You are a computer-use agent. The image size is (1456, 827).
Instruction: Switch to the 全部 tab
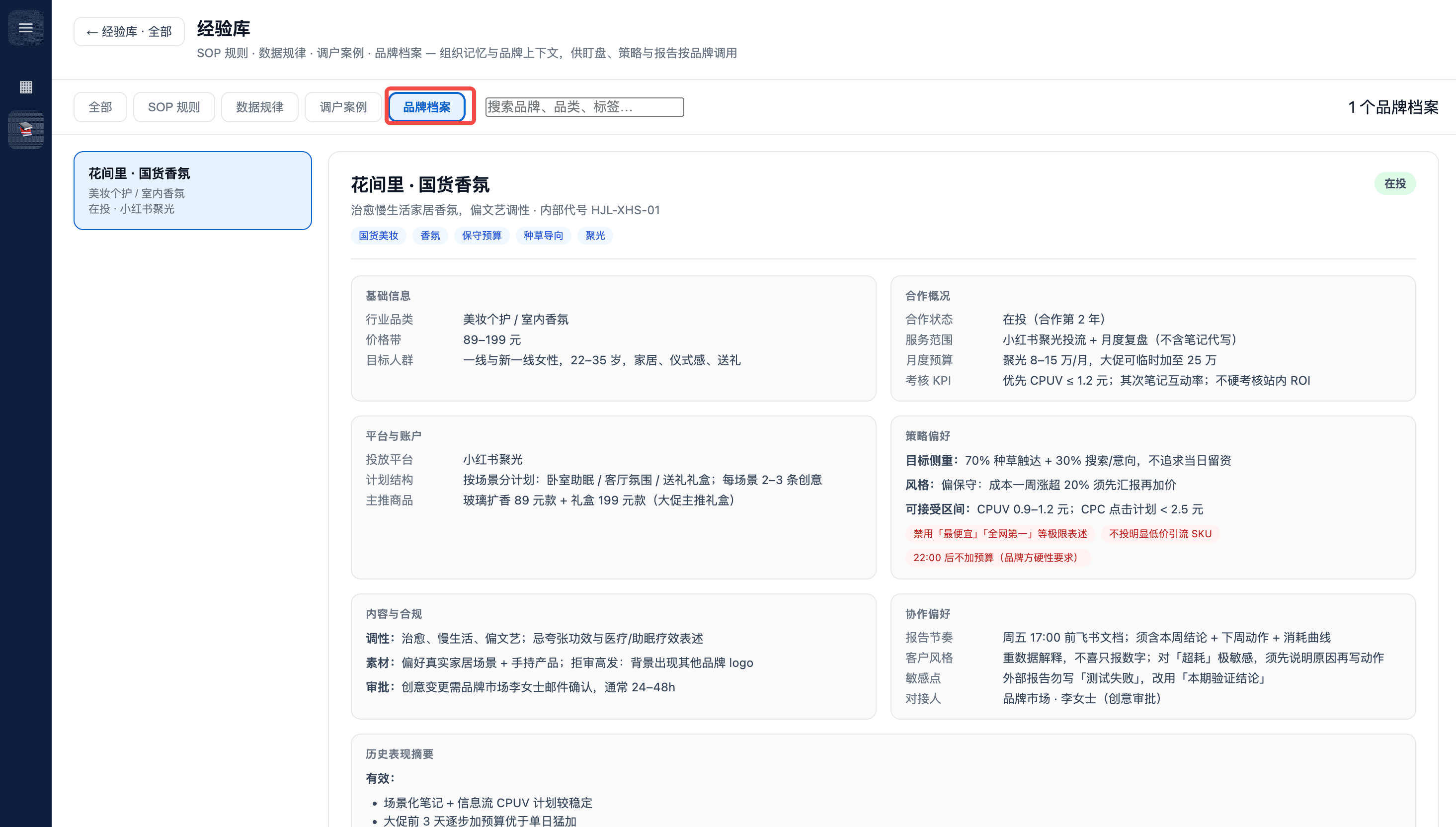tap(100, 107)
